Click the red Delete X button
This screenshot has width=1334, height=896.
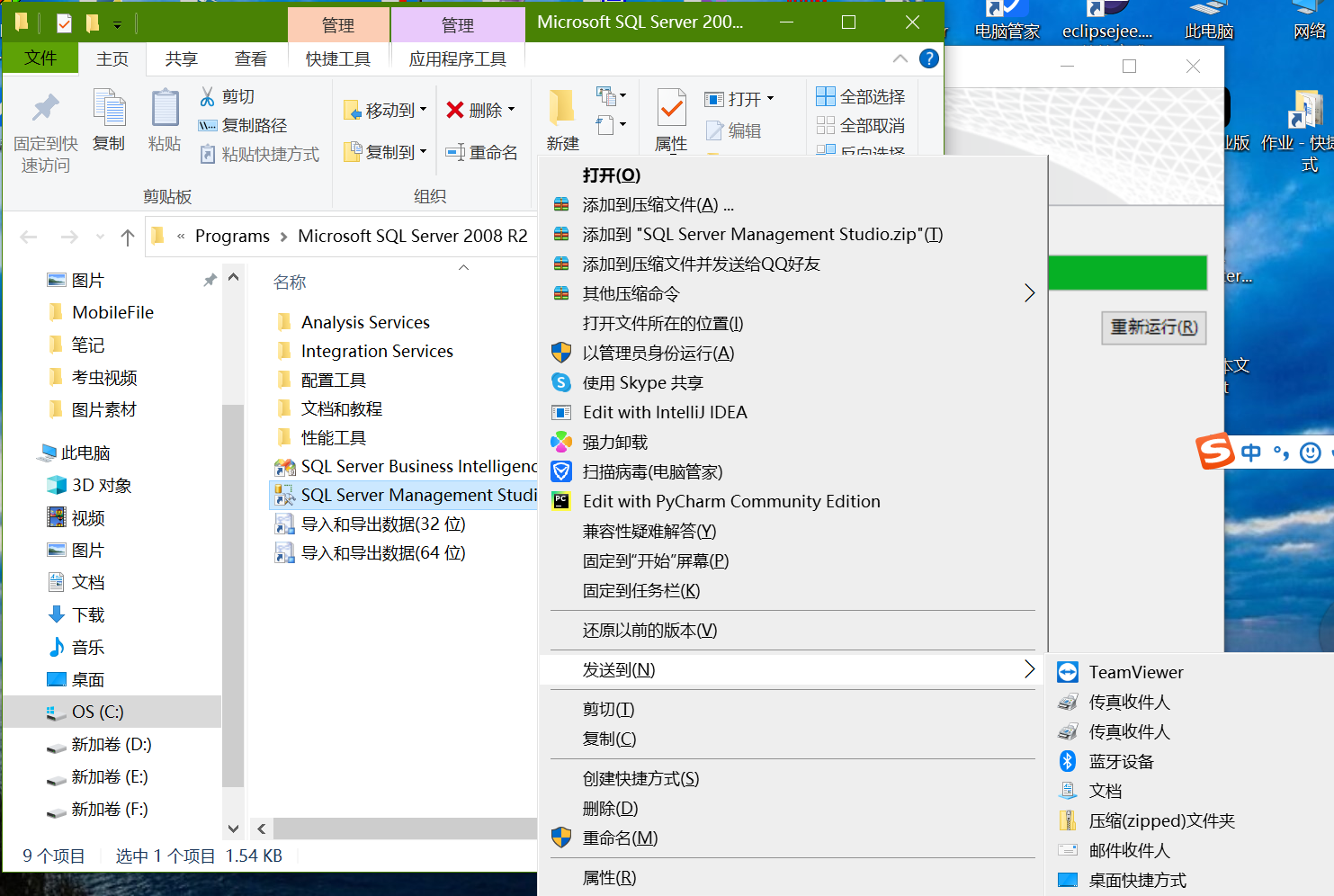tap(455, 110)
